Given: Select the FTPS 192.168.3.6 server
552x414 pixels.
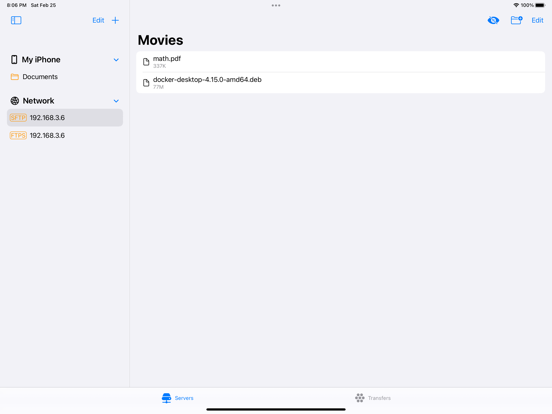Looking at the screenshot, I should click(x=65, y=136).
